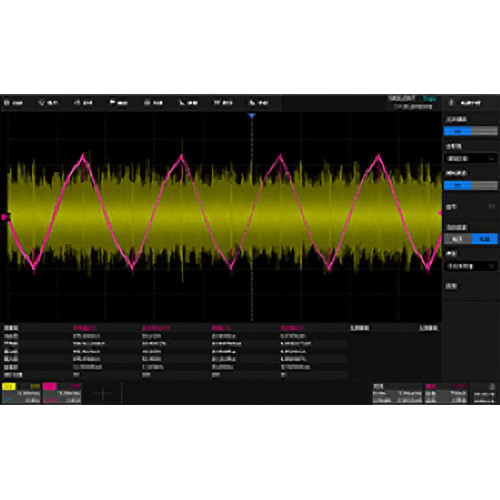Screen dimensions: 500x500
Task: Click the third pink column header in measurement table
Action: click(221, 328)
